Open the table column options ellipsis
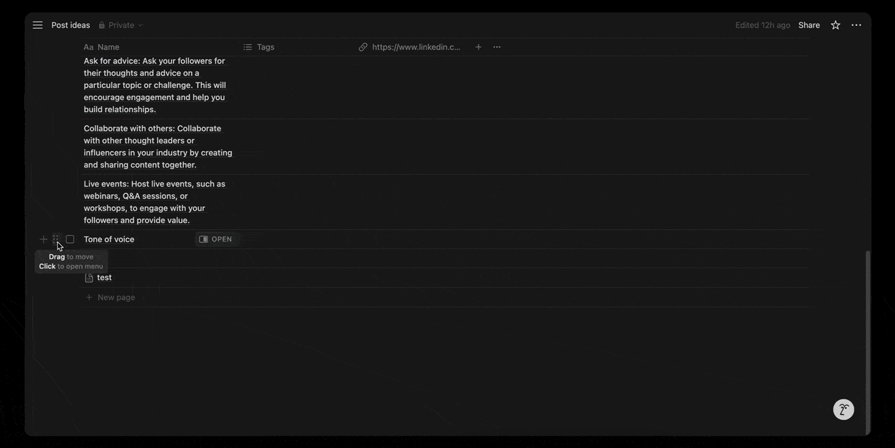895x448 pixels. pyautogui.click(x=497, y=47)
